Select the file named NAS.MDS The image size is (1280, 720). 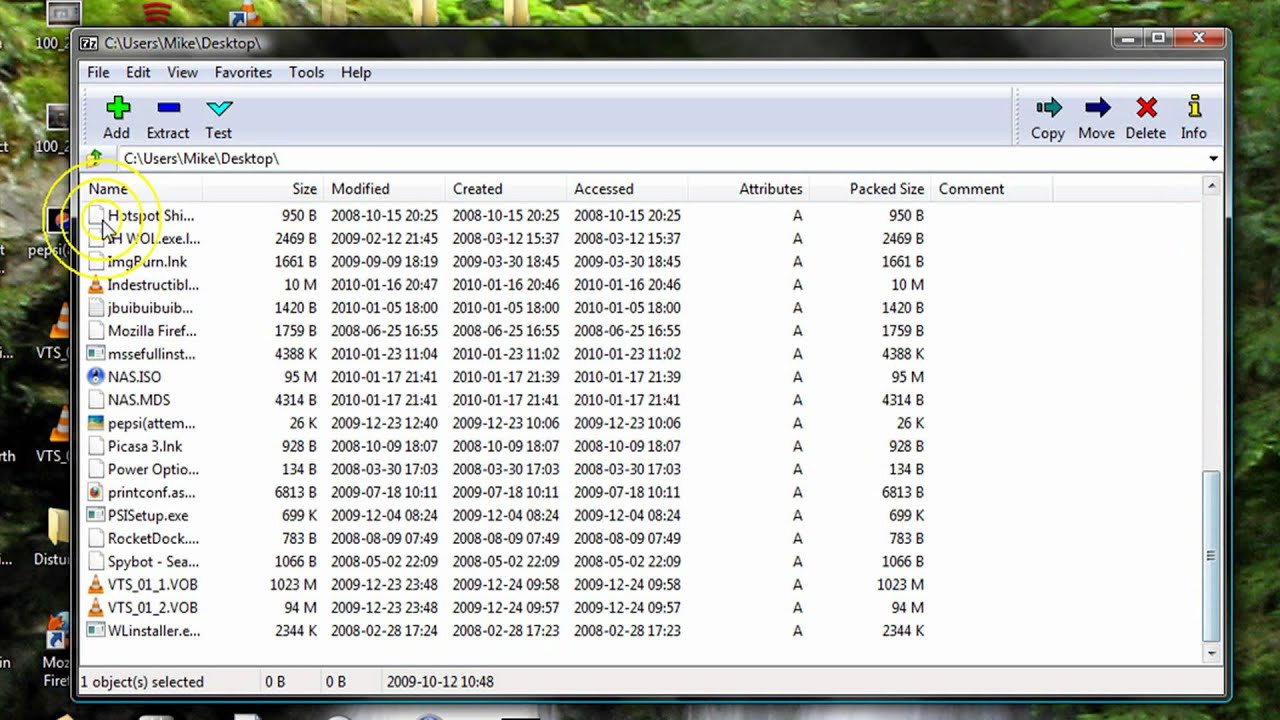(139, 400)
